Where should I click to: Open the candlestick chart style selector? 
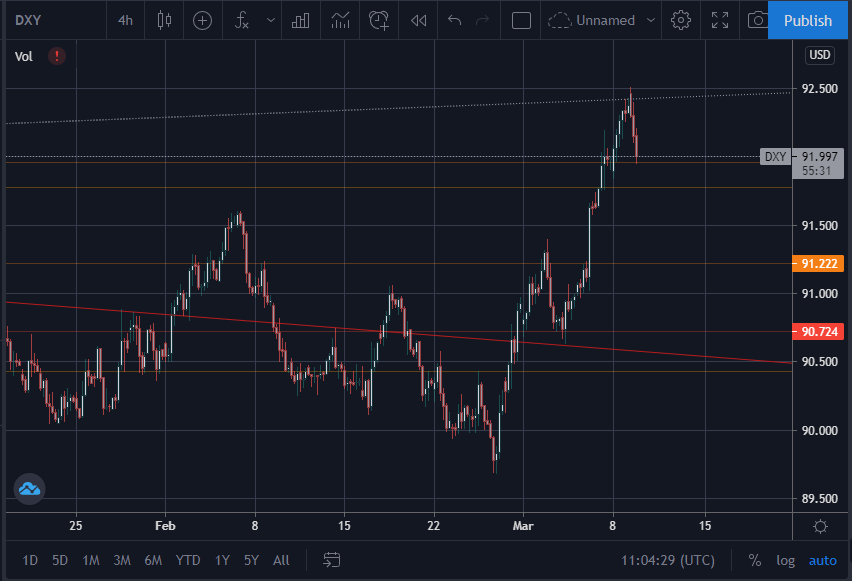(164, 21)
